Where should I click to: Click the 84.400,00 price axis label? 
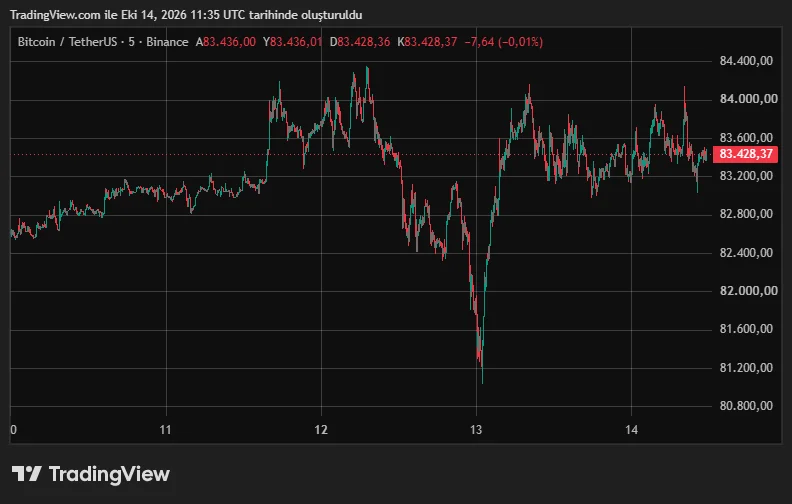[x=746, y=61]
